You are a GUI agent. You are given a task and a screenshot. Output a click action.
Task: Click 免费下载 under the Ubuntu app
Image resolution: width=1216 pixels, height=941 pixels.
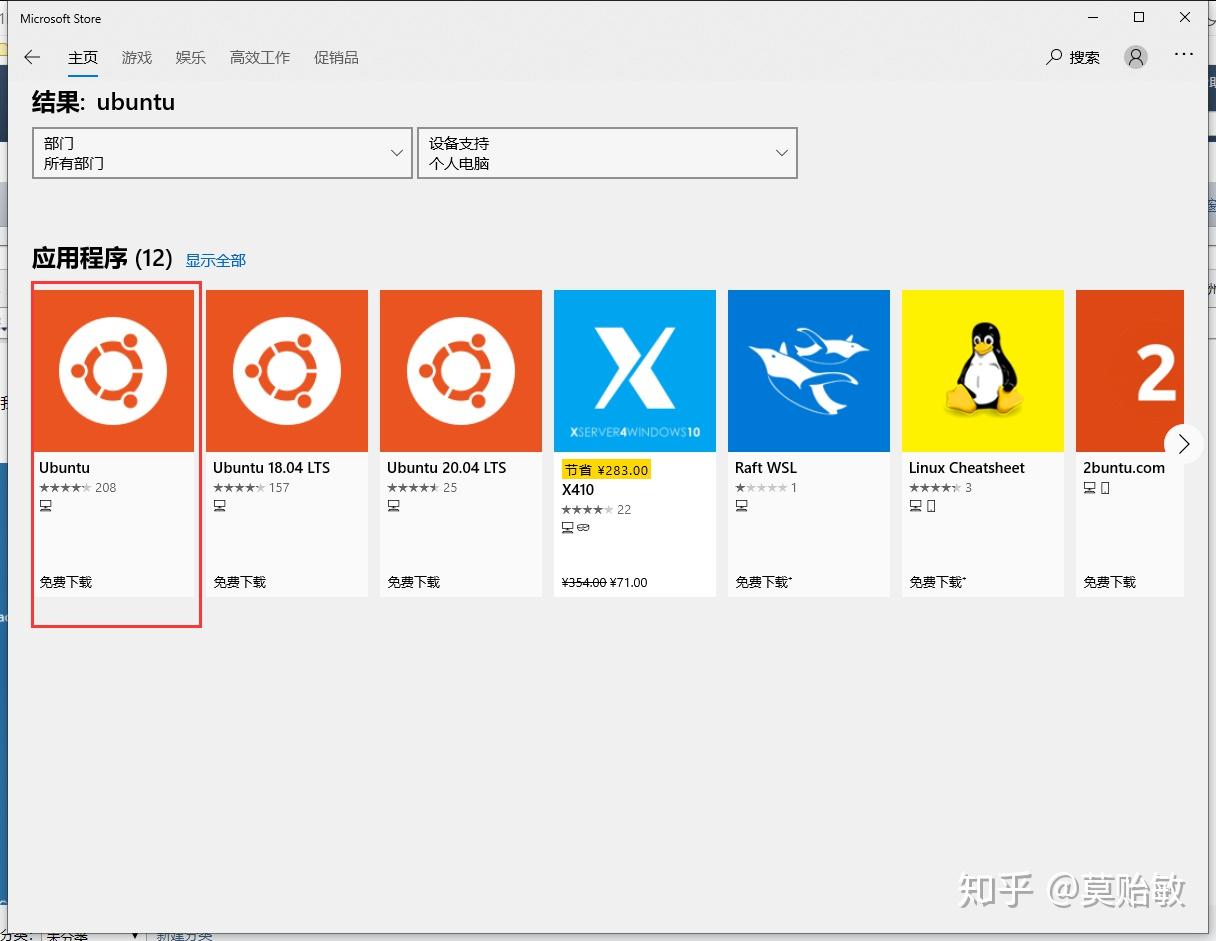pos(66,582)
